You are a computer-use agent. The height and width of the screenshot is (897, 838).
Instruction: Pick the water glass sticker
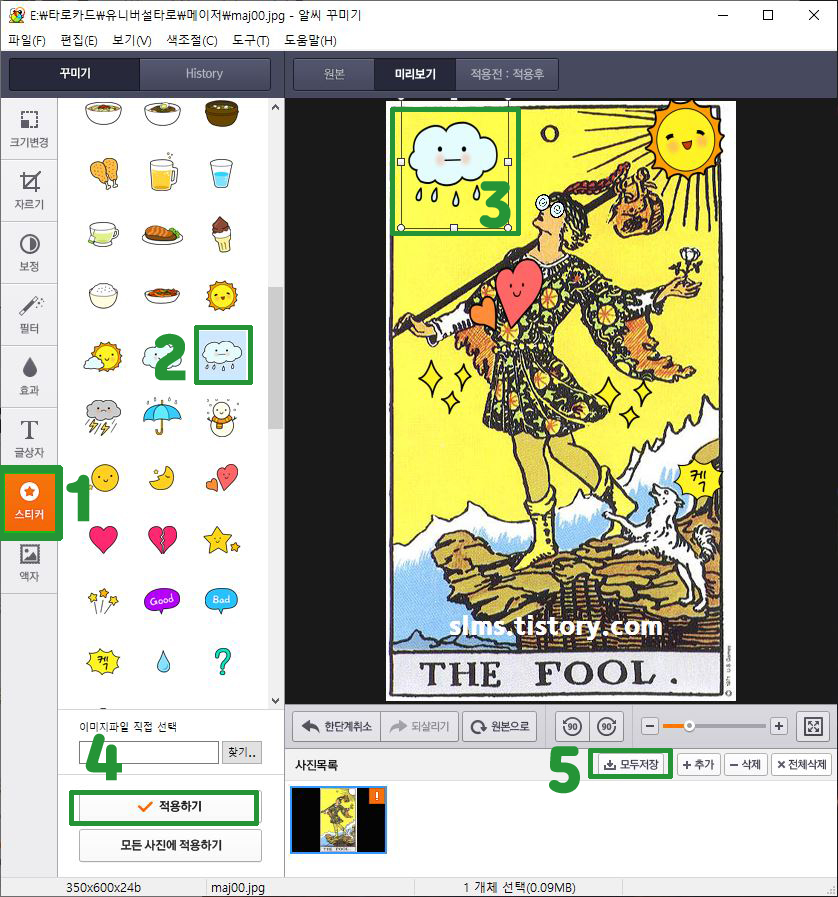[221, 173]
